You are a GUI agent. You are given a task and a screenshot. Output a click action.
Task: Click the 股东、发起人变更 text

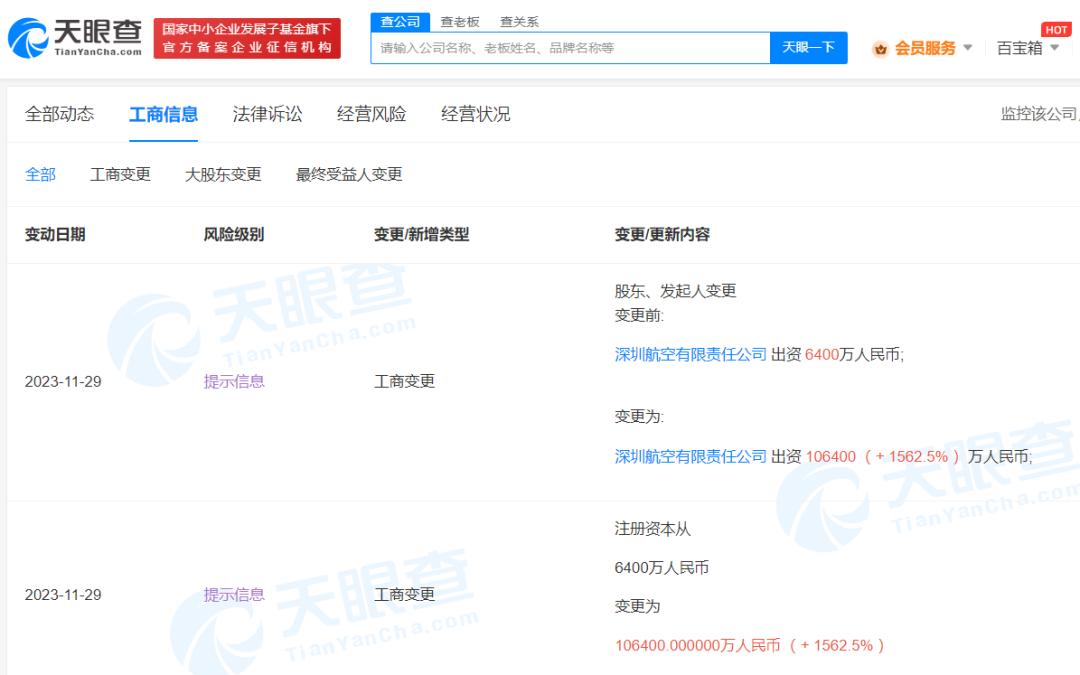tap(676, 291)
